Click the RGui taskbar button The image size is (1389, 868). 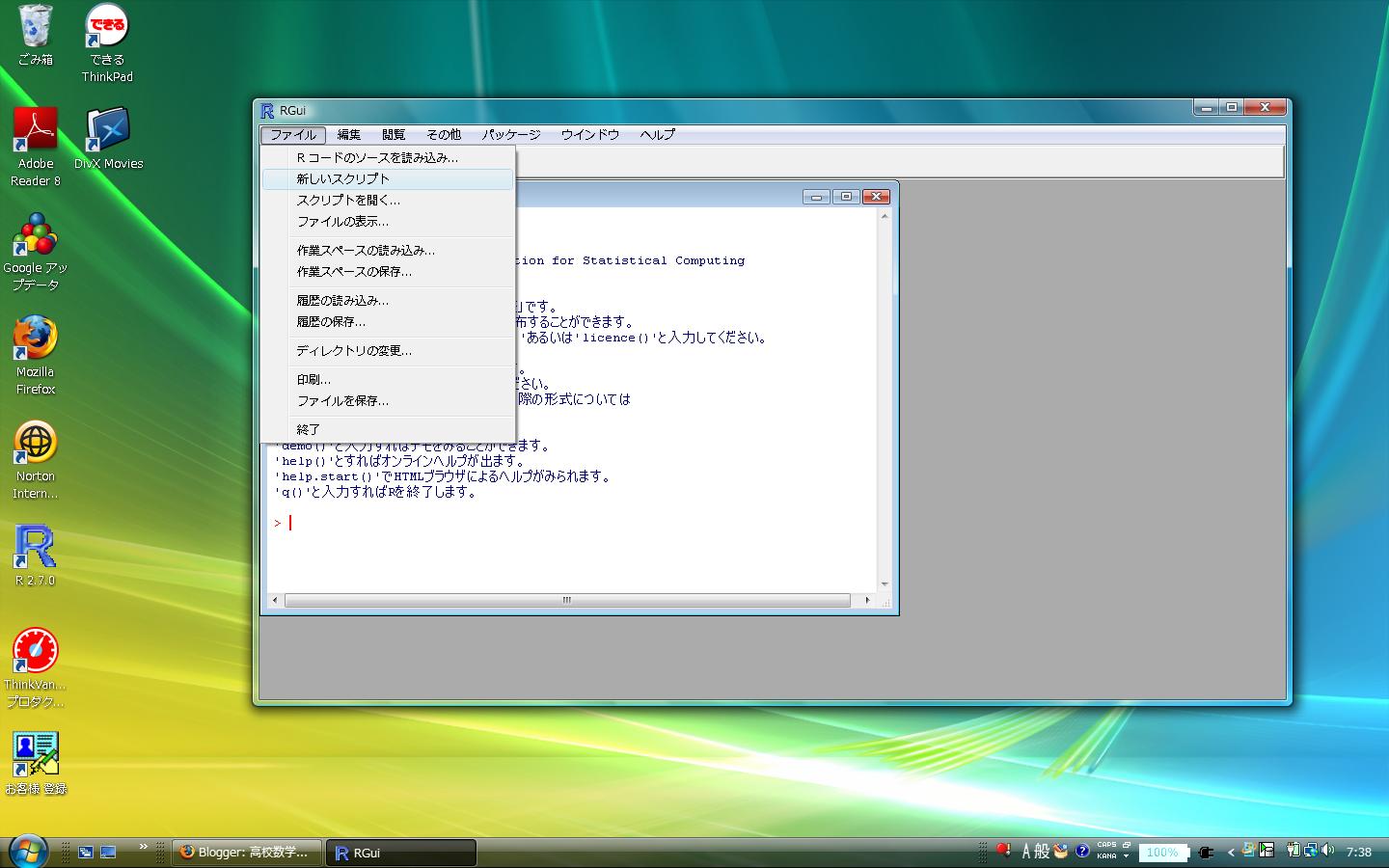pos(400,853)
